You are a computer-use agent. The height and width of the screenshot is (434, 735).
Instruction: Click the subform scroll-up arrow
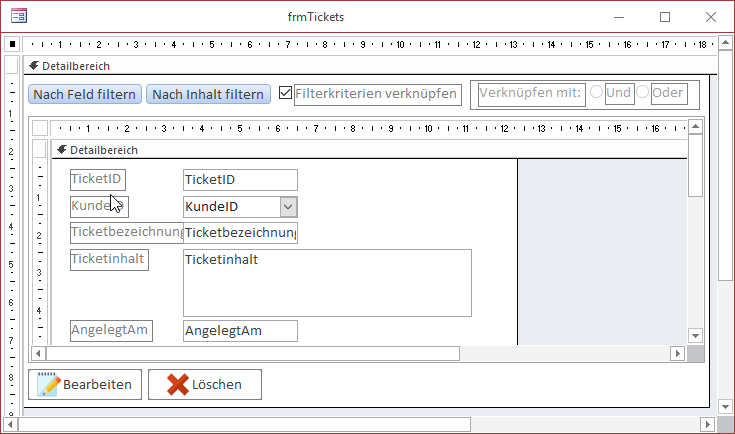pos(696,127)
